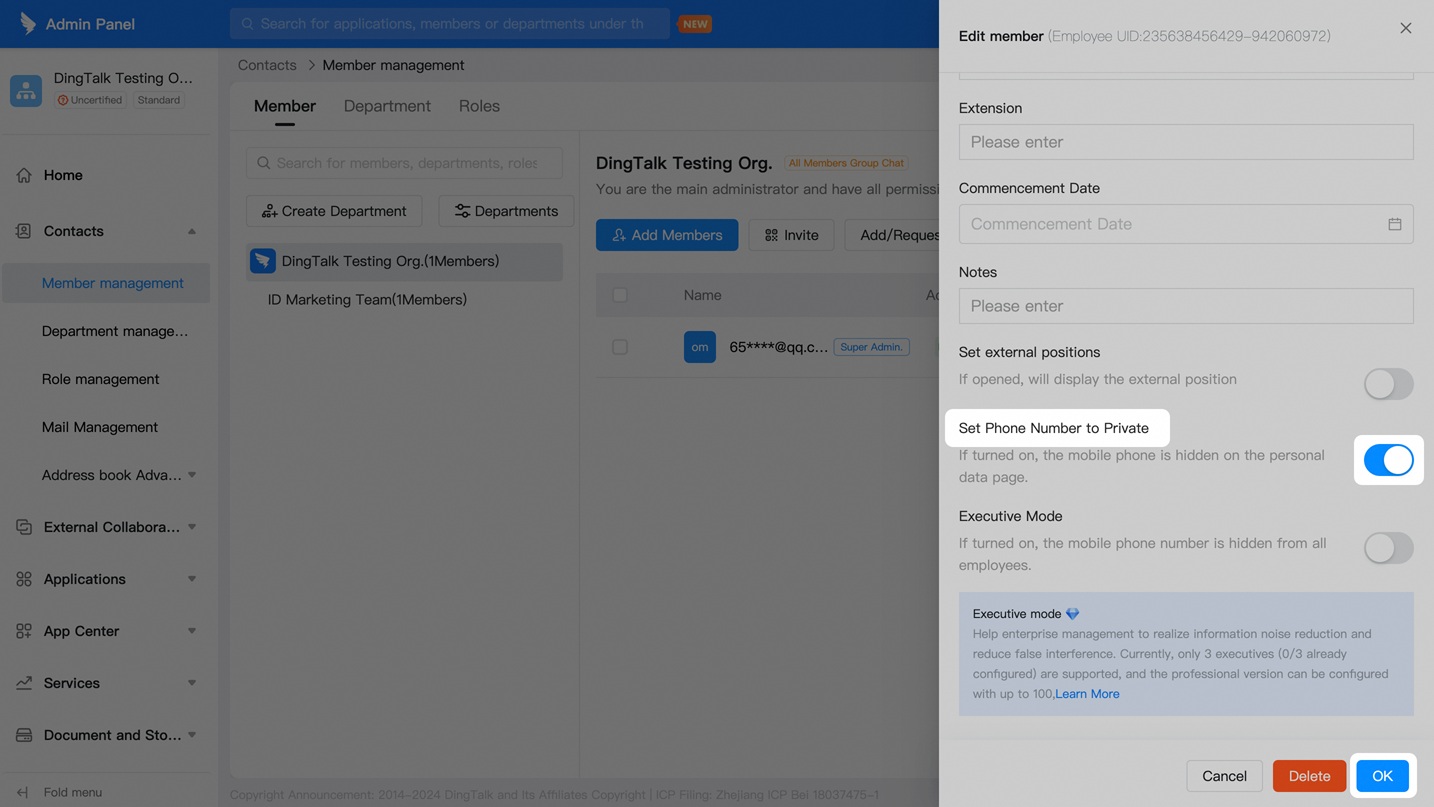Click the member search input field
This screenshot has height=807, width=1434.
(404, 163)
